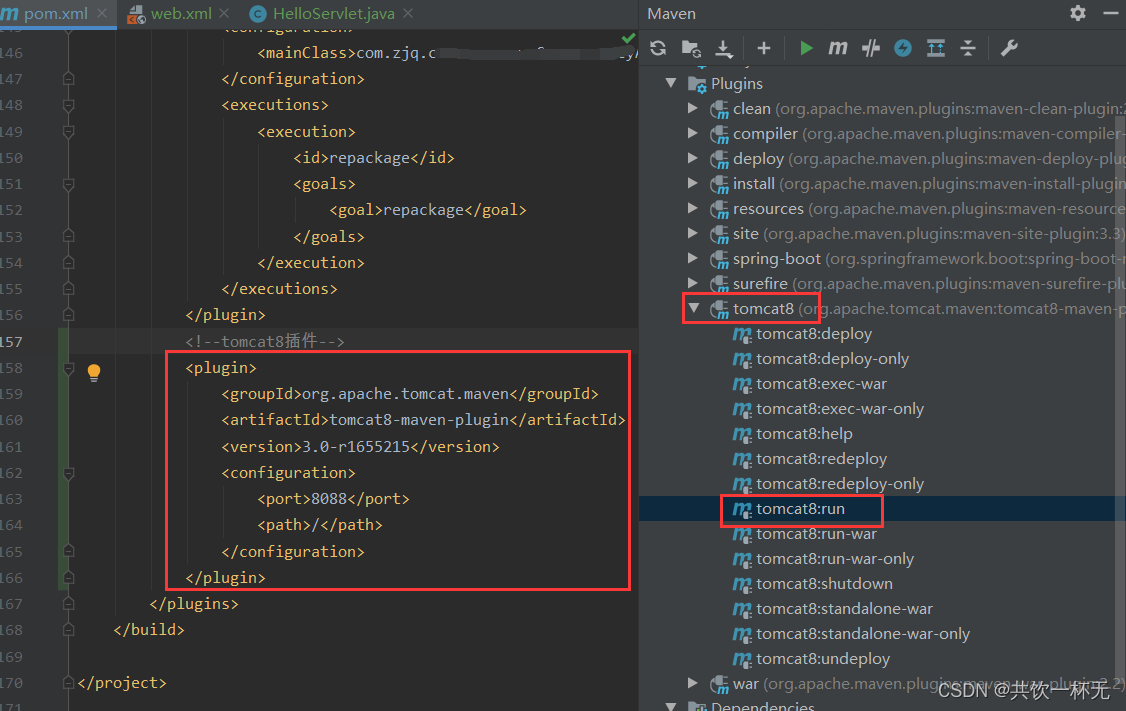1126x711 pixels.
Task: Collapse the tomcat8 plugin node
Action: coord(694,308)
